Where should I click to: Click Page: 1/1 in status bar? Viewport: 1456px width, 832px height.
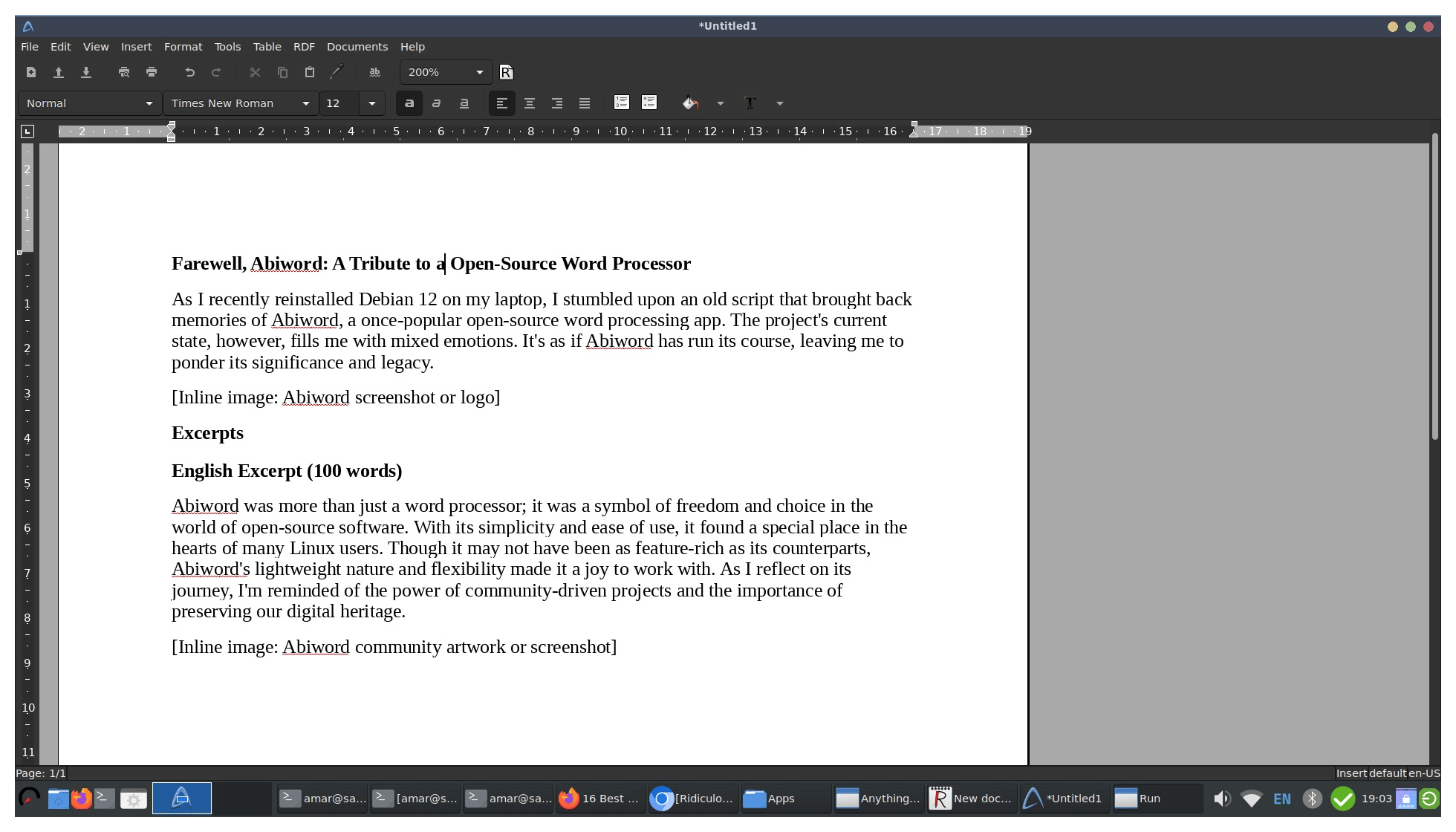[42, 773]
